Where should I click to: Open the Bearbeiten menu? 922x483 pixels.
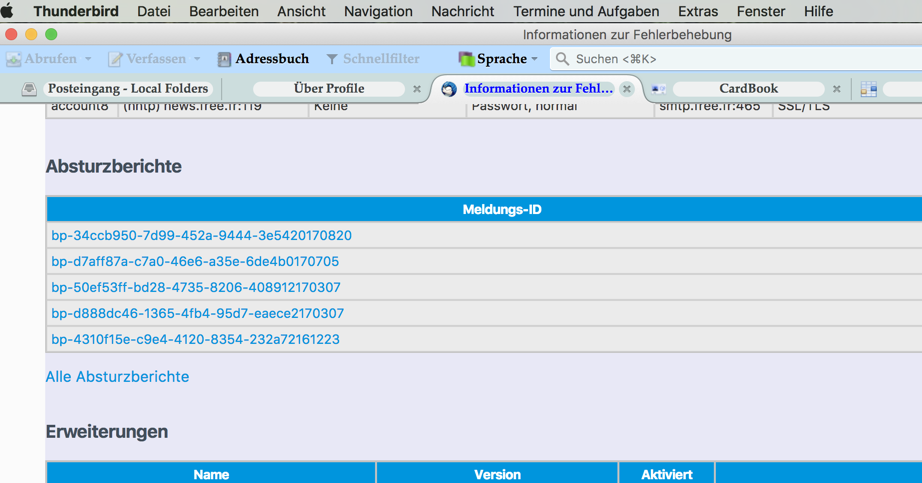224,11
